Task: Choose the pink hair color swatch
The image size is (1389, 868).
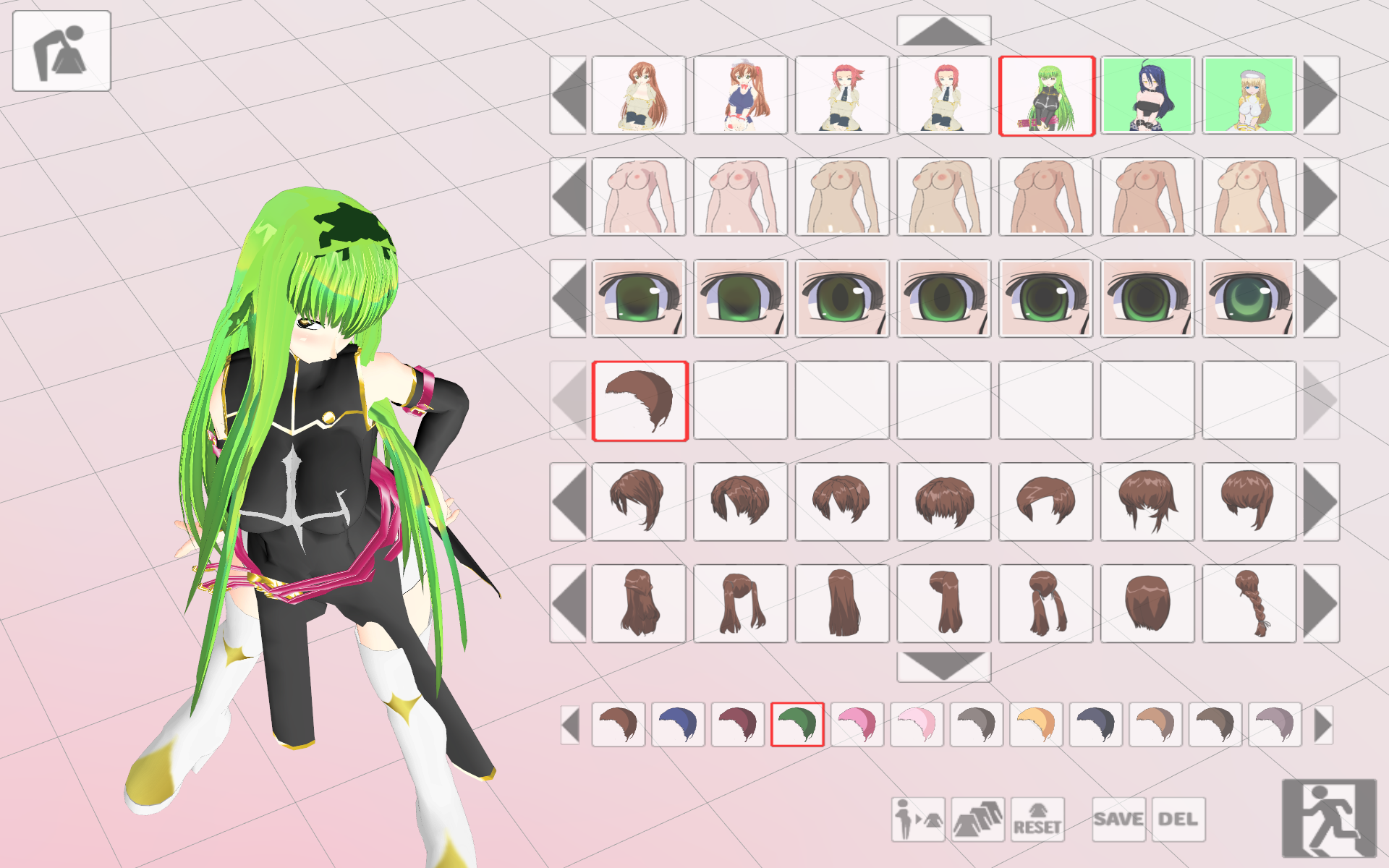Action: point(857,724)
